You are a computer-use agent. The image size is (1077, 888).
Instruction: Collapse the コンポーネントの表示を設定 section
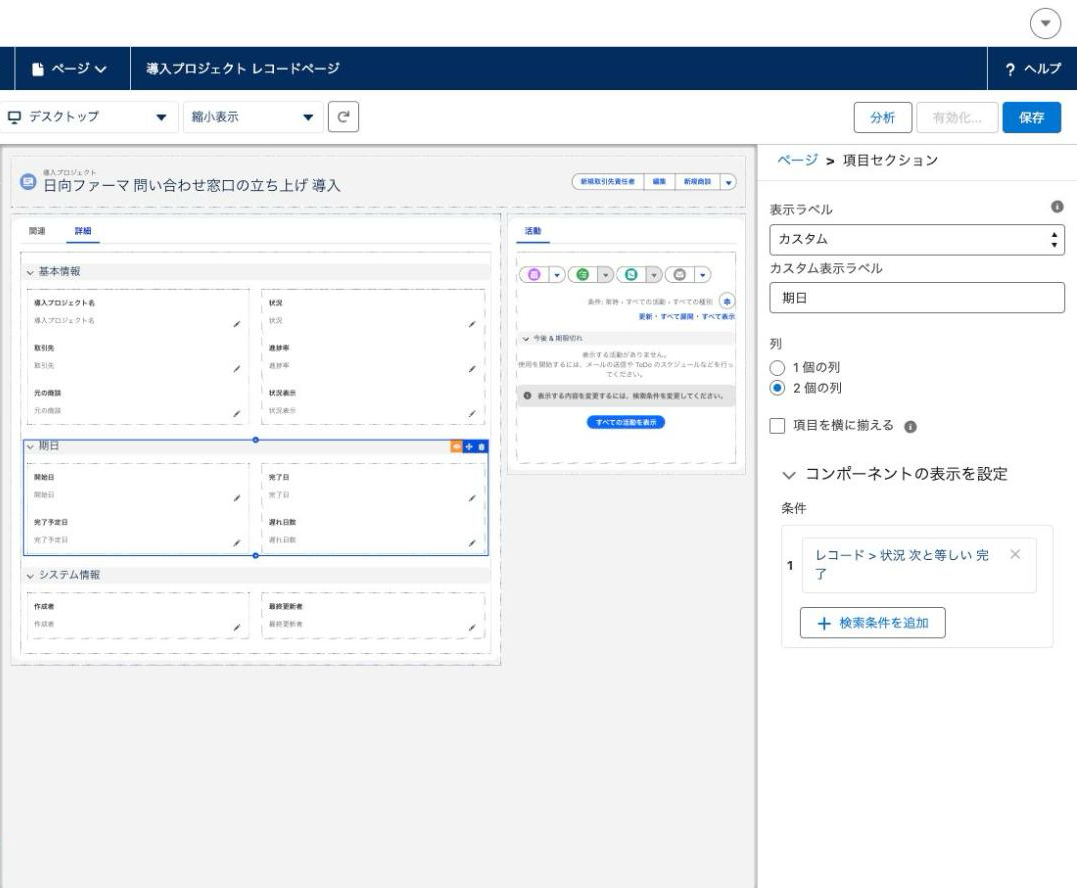(x=789, y=475)
